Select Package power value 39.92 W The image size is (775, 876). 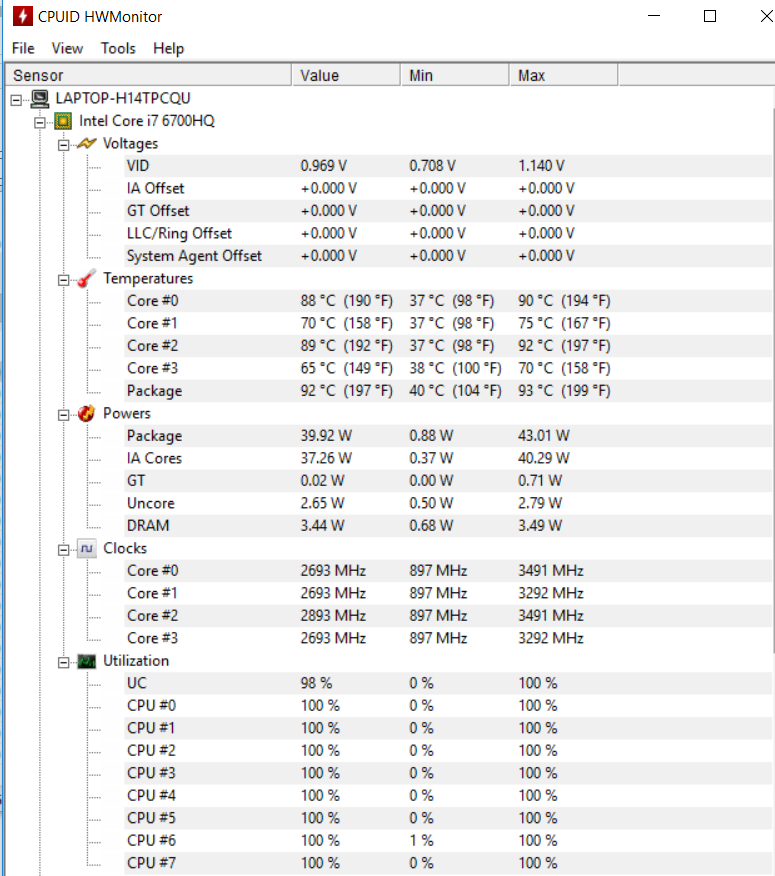(326, 436)
